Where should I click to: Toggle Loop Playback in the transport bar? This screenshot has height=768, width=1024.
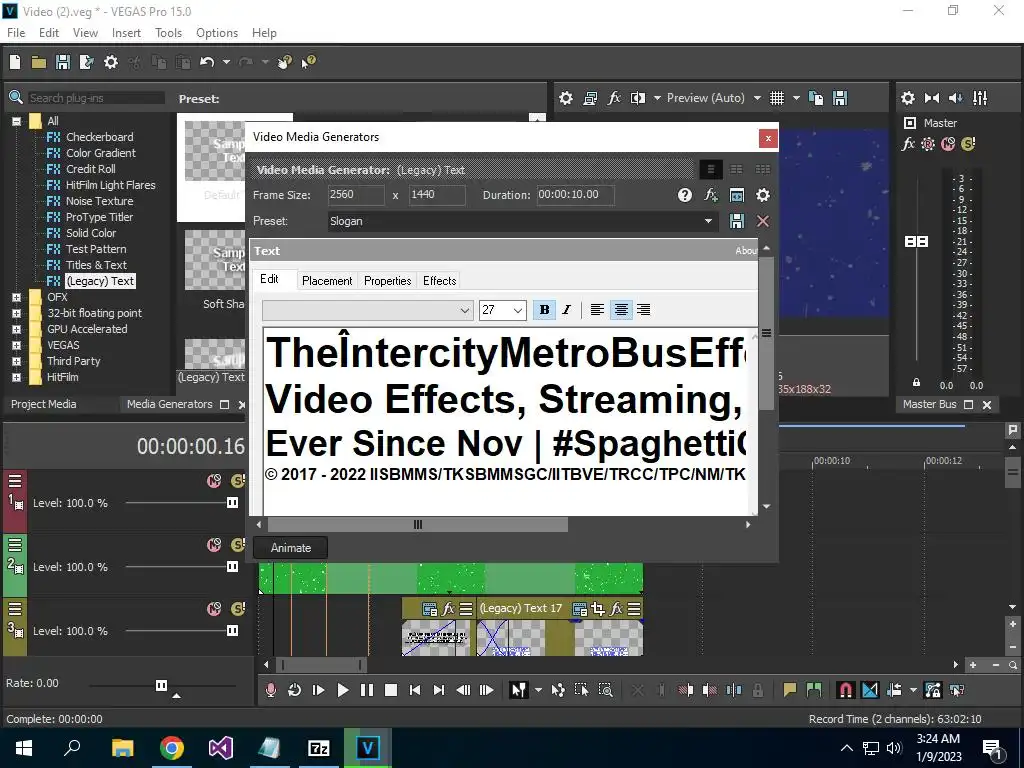[x=295, y=690]
